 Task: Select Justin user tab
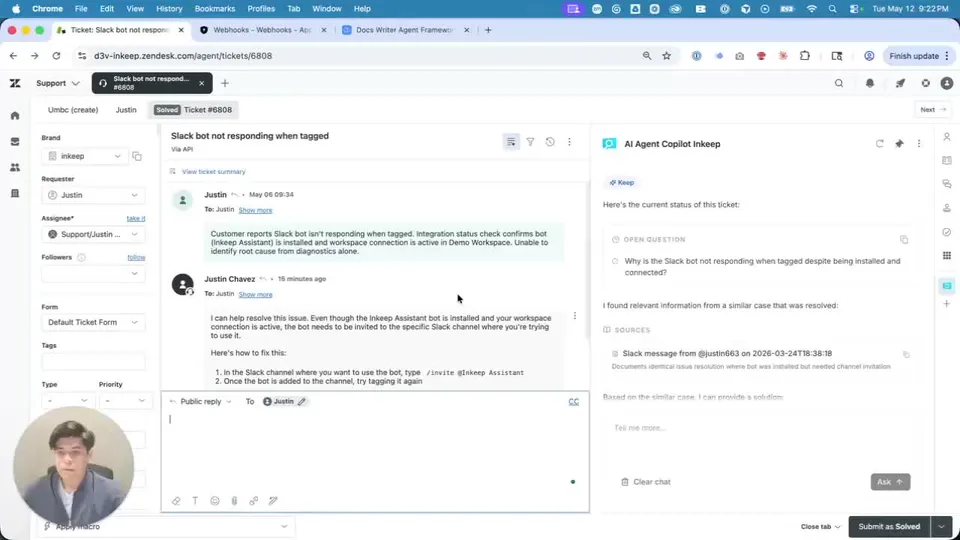[x=126, y=110]
